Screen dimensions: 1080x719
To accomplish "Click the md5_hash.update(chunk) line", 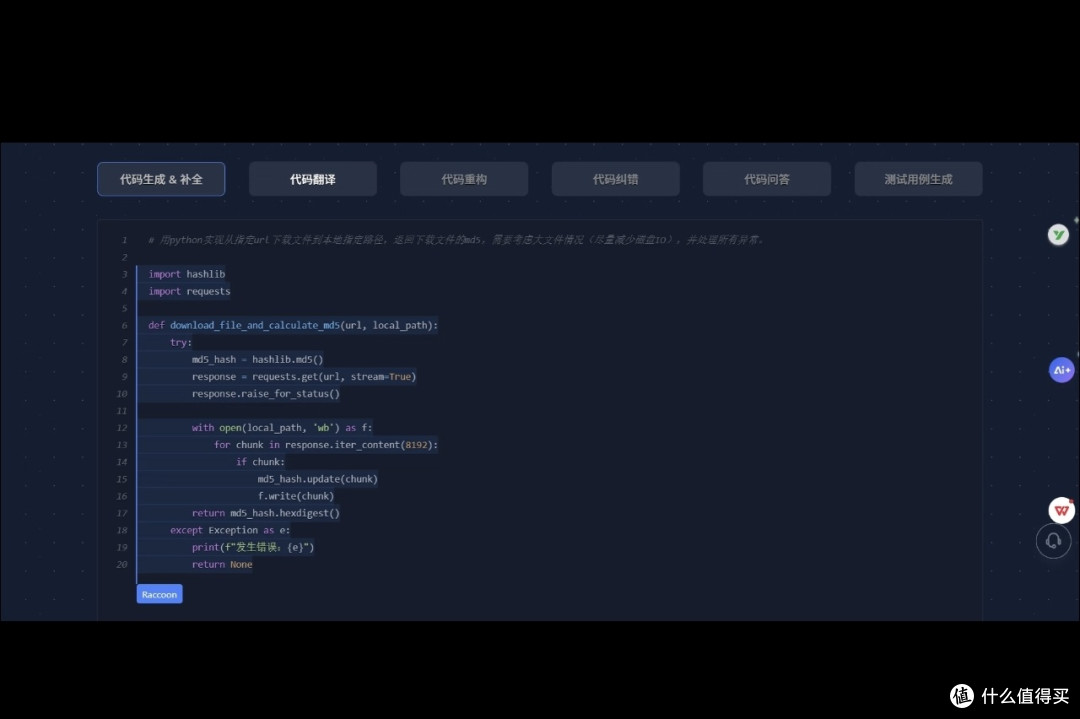I will pyautogui.click(x=318, y=479).
